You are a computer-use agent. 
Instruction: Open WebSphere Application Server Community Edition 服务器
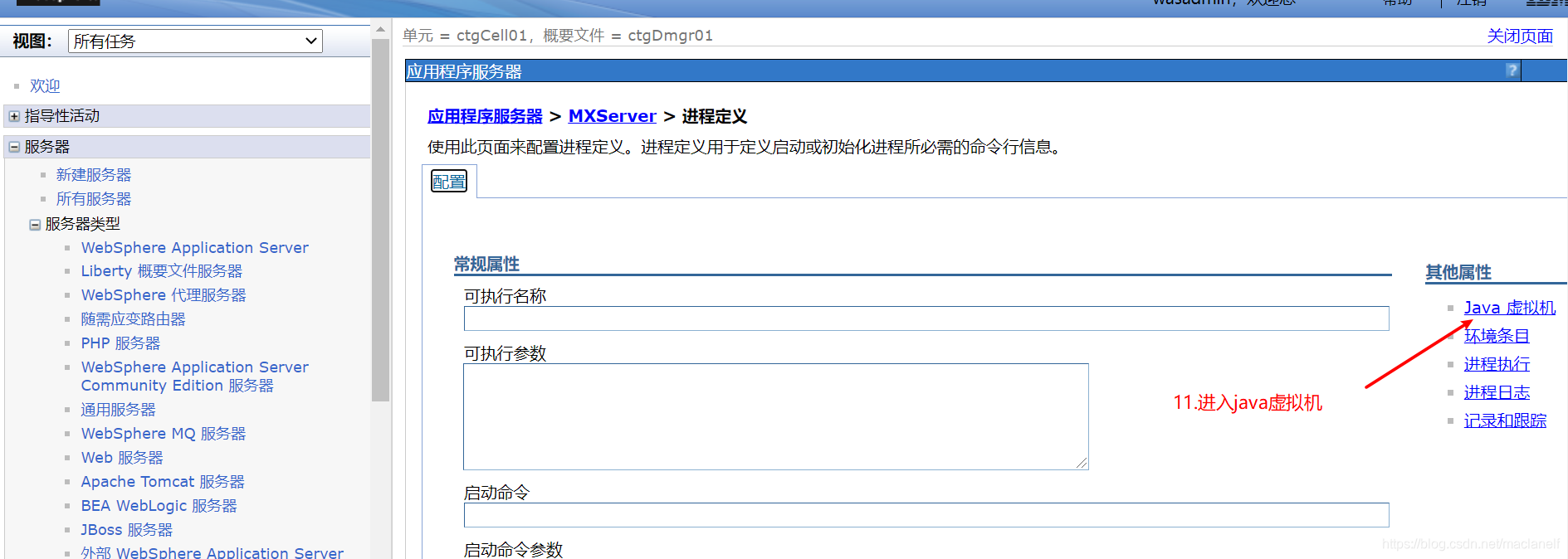pos(195,376)
